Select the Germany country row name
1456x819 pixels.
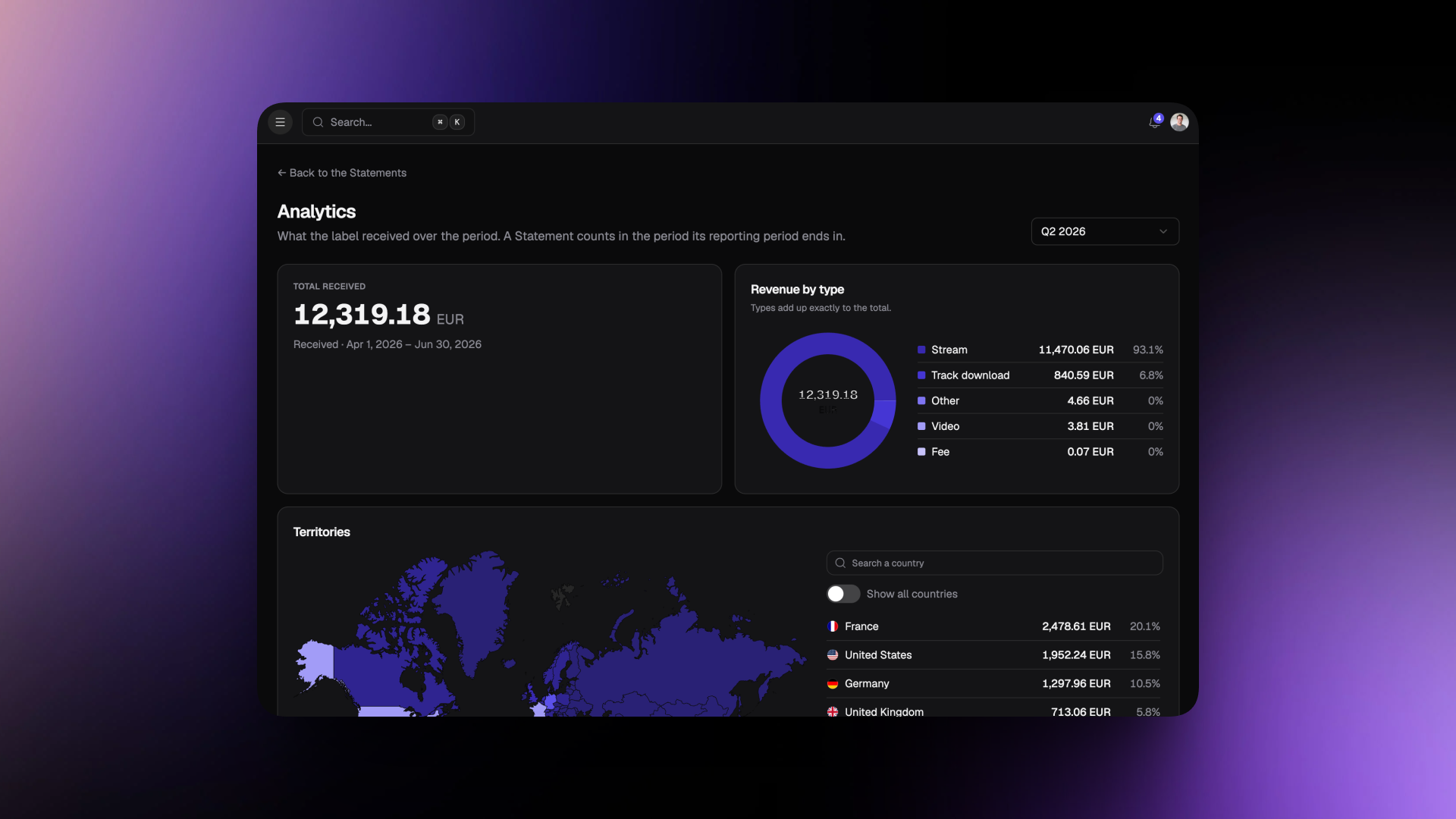coord(867,684)
